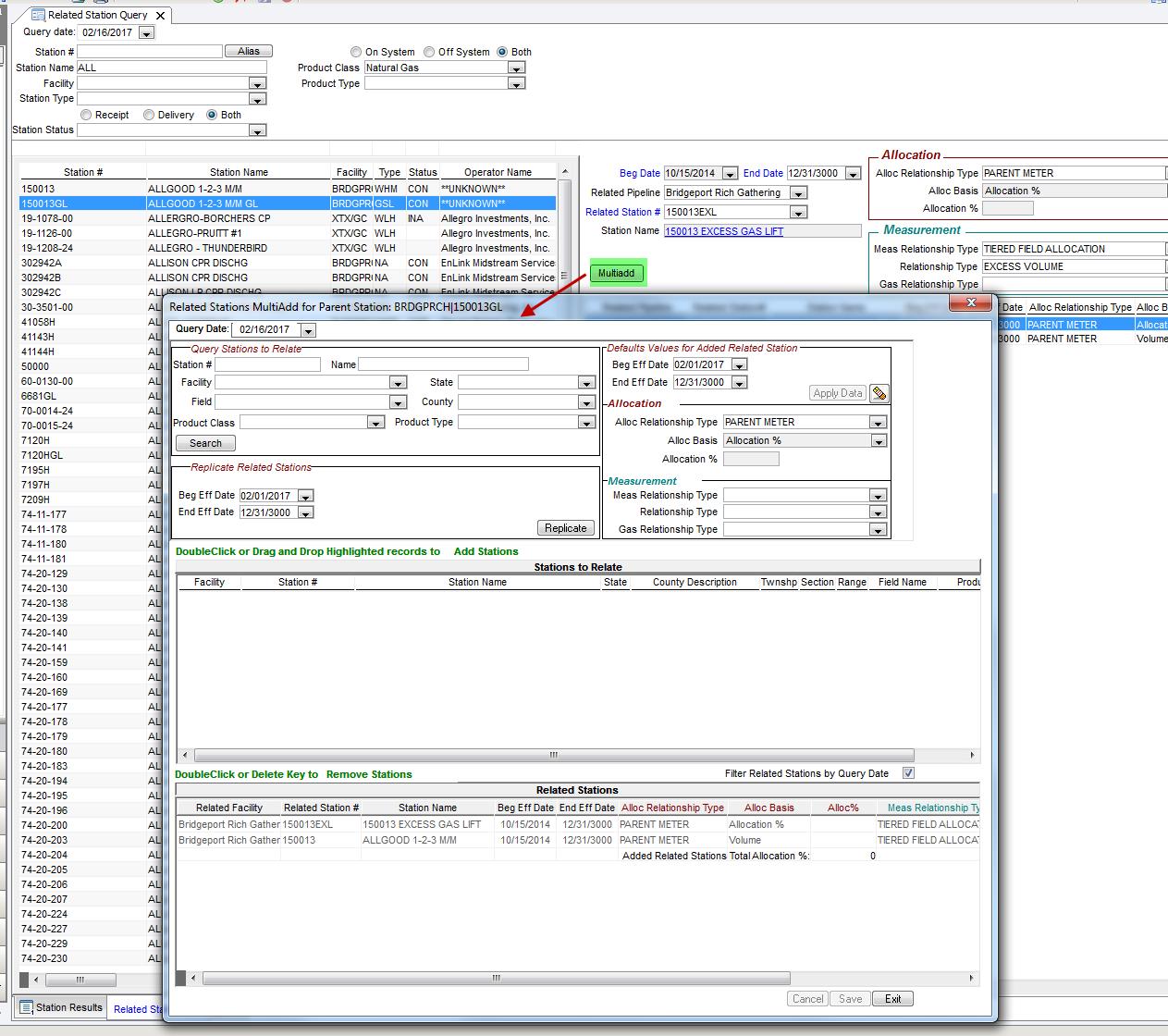Click the Related Station Query tab icon
Viewport: 1168px width, 1036px height.
(x=38, y=15)
